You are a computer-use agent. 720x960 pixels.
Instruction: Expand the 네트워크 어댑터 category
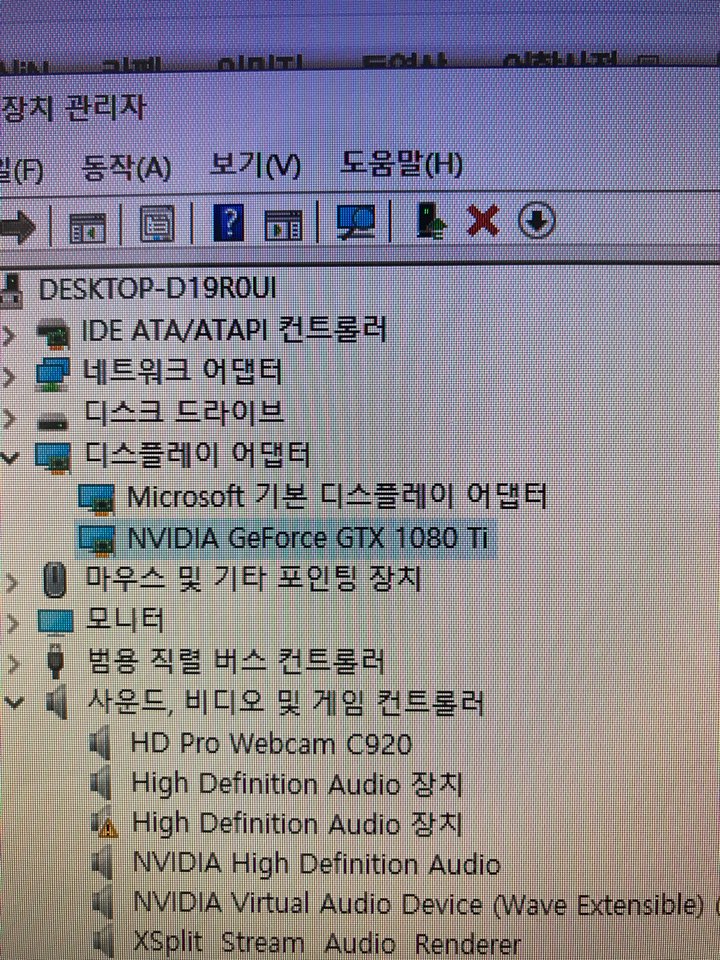click(11, 376)
